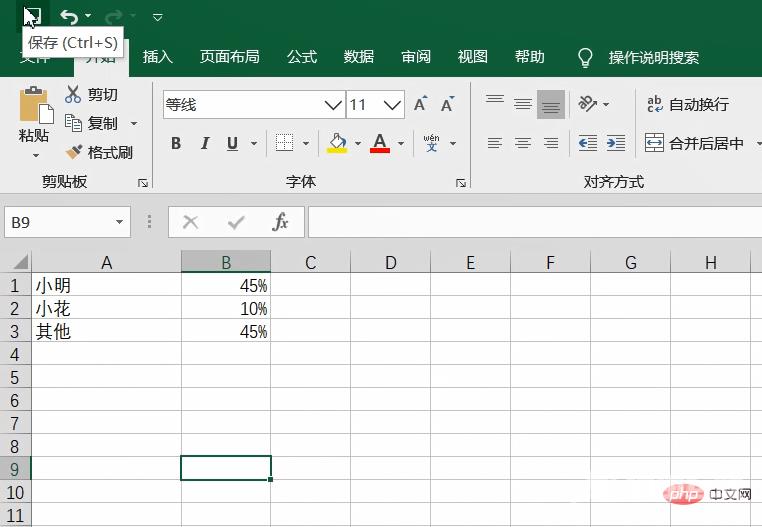Expand the font size dropdown
762x527 pixels.
(x=393, y=104)
